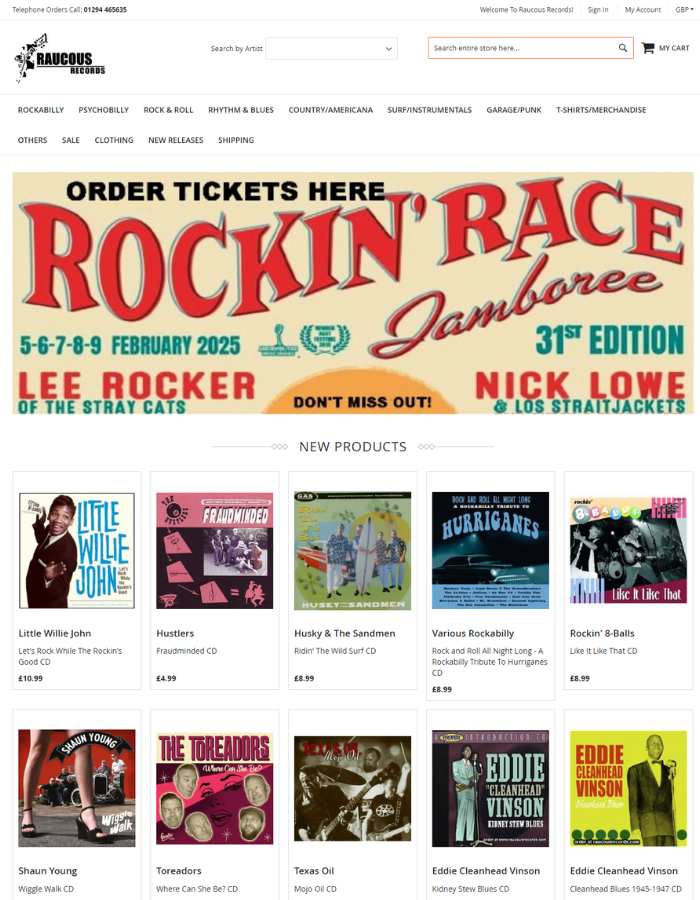View the Hustlers Fraudminded album cover

point(215,550)
